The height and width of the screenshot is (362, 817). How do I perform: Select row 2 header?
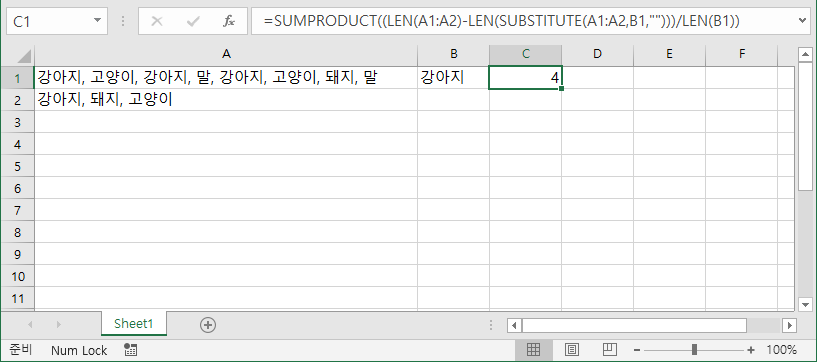18,100
